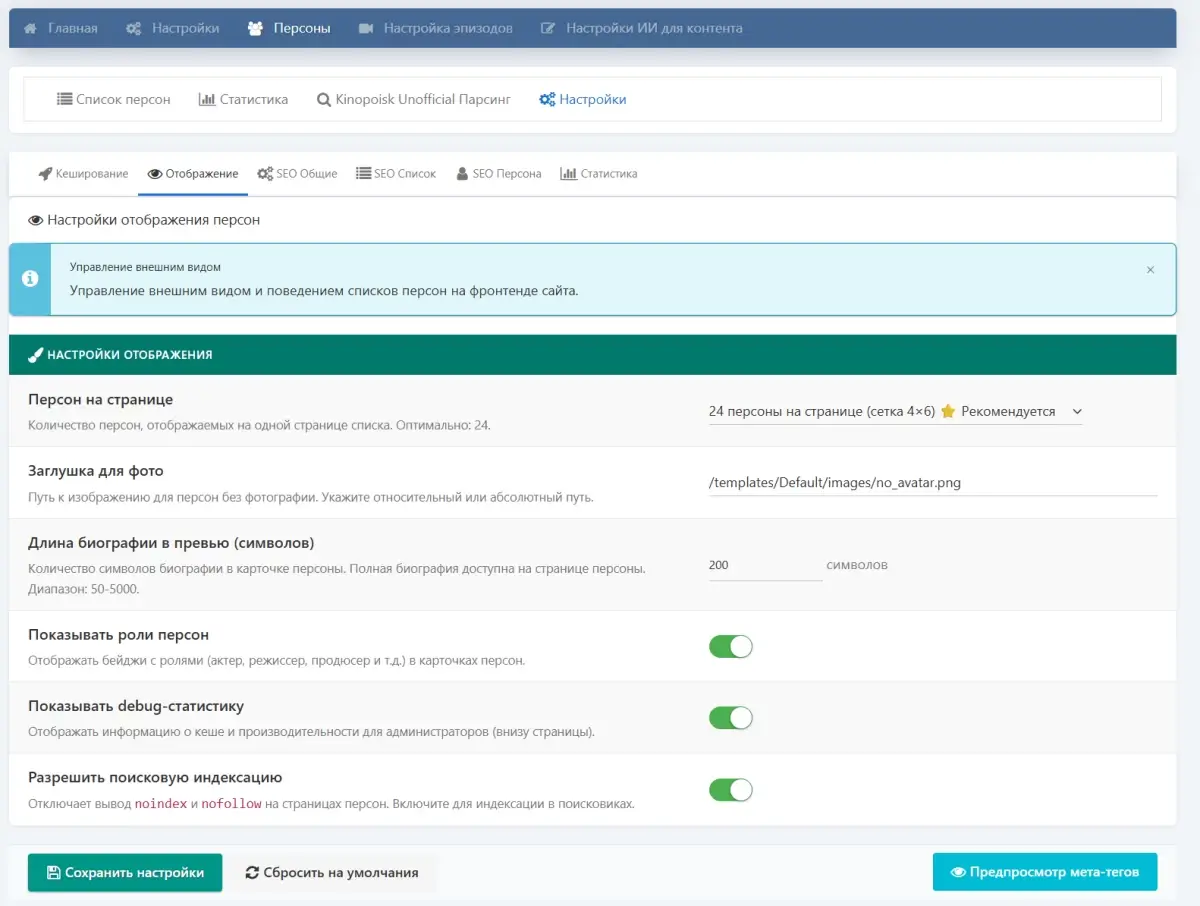Click the list icon beside Список персон
This screenshot has width=1200, height=906.
point(65,99)
